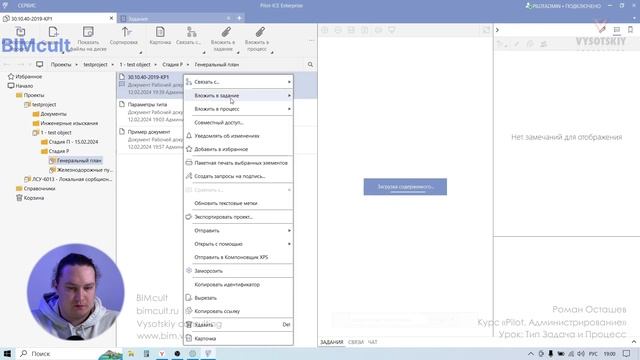Open 1 - test object breadcrumb dropdown arrow
This screenshot has height=360, width=640.
pyautogui.click(x=156, y=64)
